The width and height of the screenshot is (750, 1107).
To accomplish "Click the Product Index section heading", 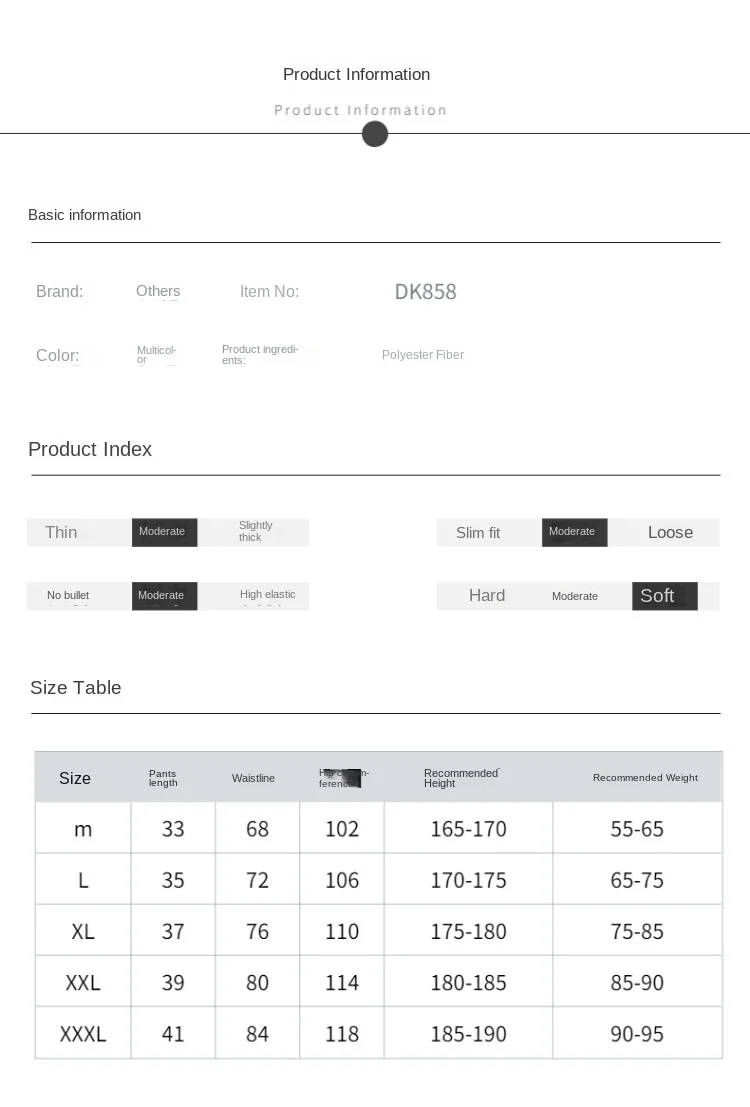I will 90,449.
